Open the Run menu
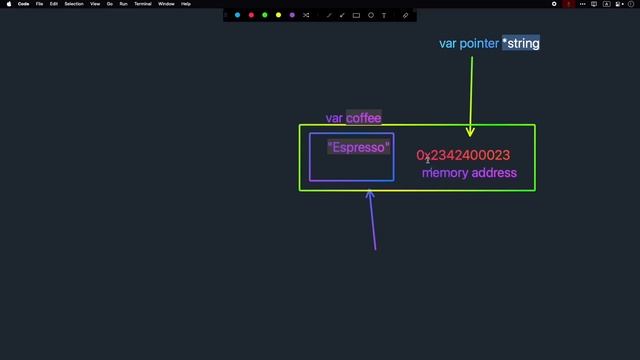Screen dimensions: 640x360 [123, 4]
